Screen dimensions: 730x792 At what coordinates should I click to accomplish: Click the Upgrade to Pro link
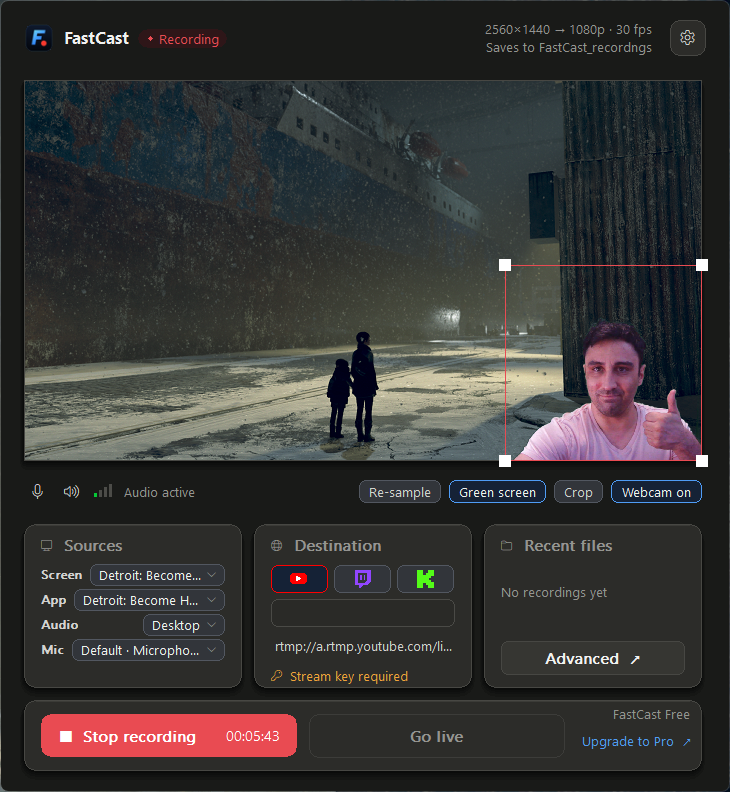pyautogui.click(x=636, y=741)
